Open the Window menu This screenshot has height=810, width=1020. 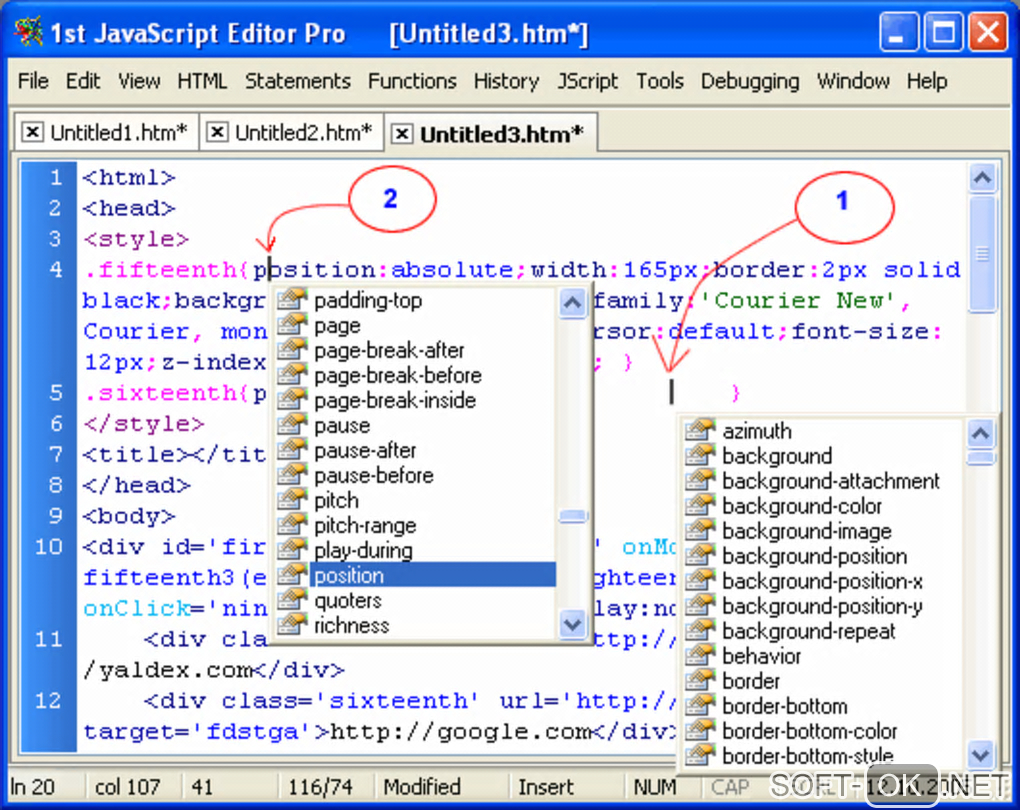click(x=853, y=81)
